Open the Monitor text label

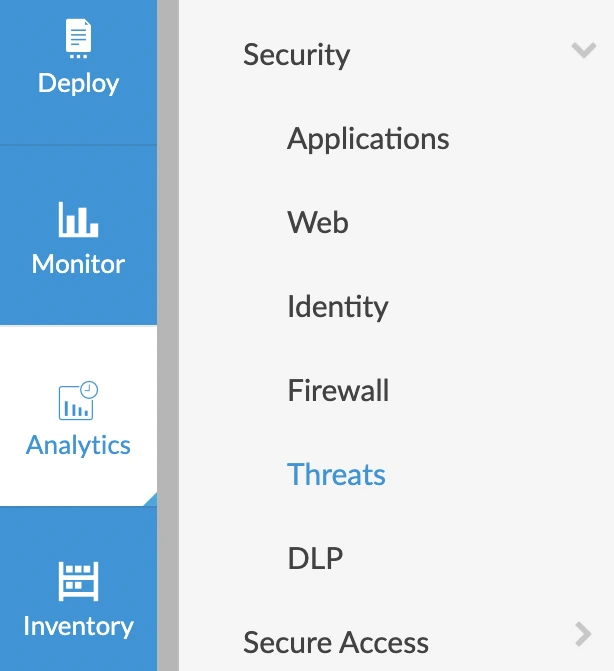tap(78, 264)
